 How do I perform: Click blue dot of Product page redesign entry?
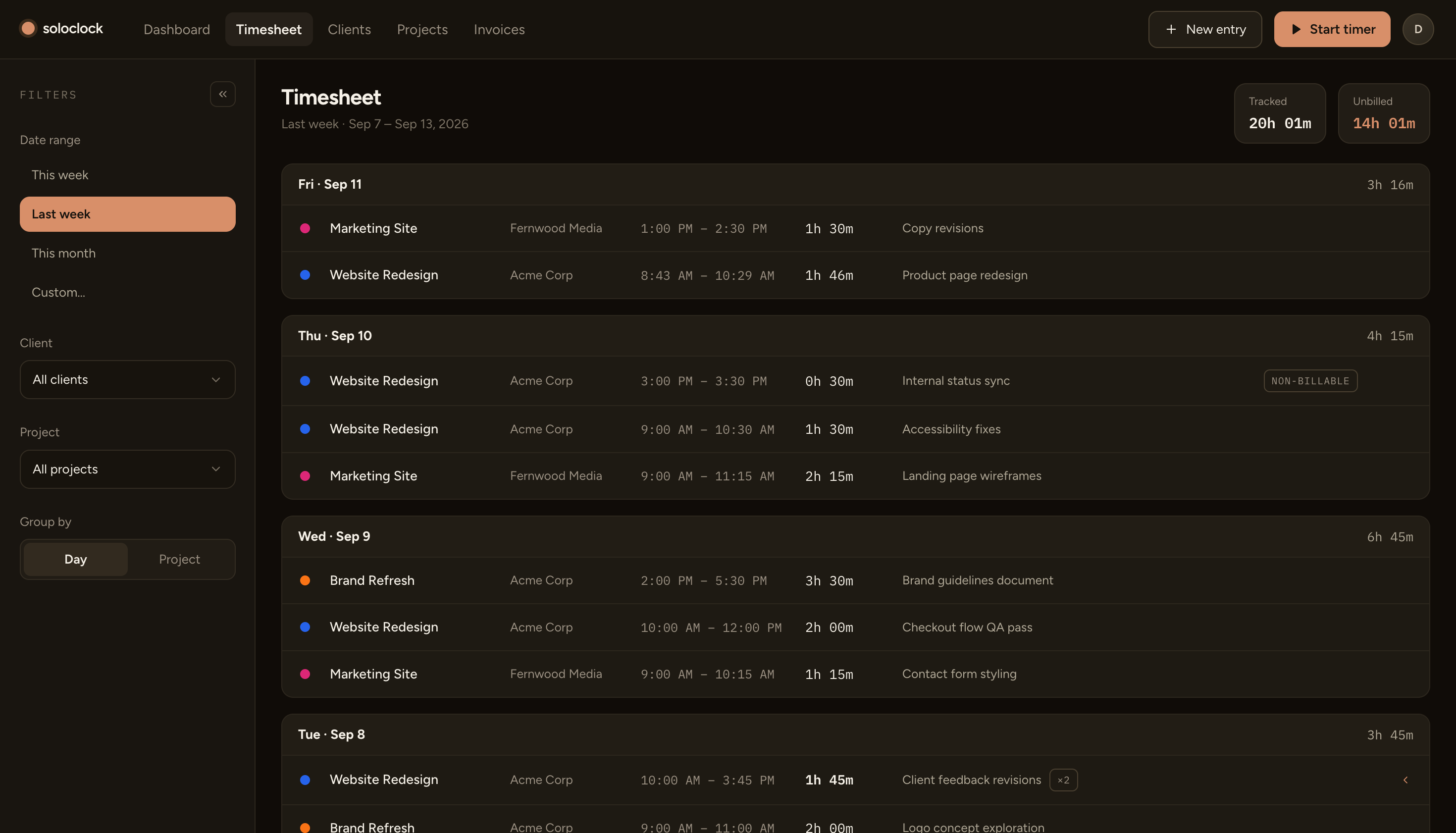pyautogui.click(x=305, y=275)
